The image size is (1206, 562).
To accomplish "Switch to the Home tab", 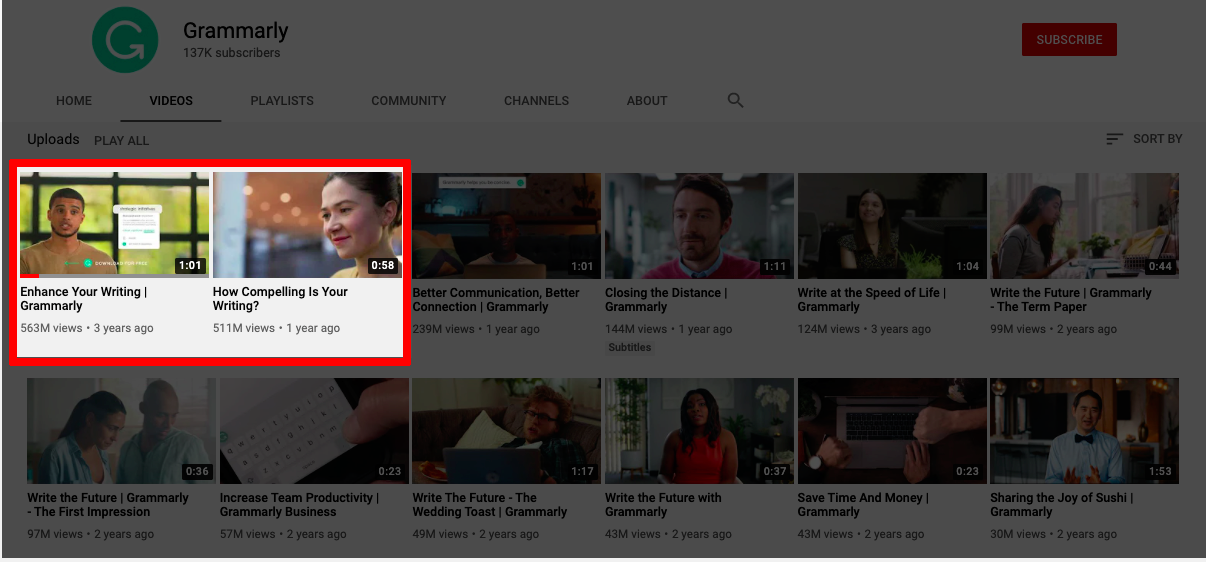I will (74, 101).
